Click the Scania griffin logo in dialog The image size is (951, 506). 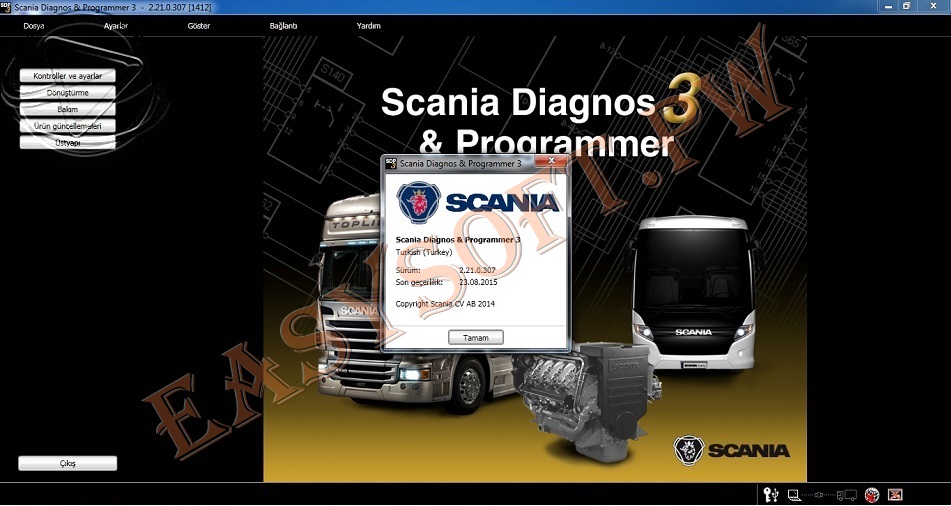click(x=419, y=202)
